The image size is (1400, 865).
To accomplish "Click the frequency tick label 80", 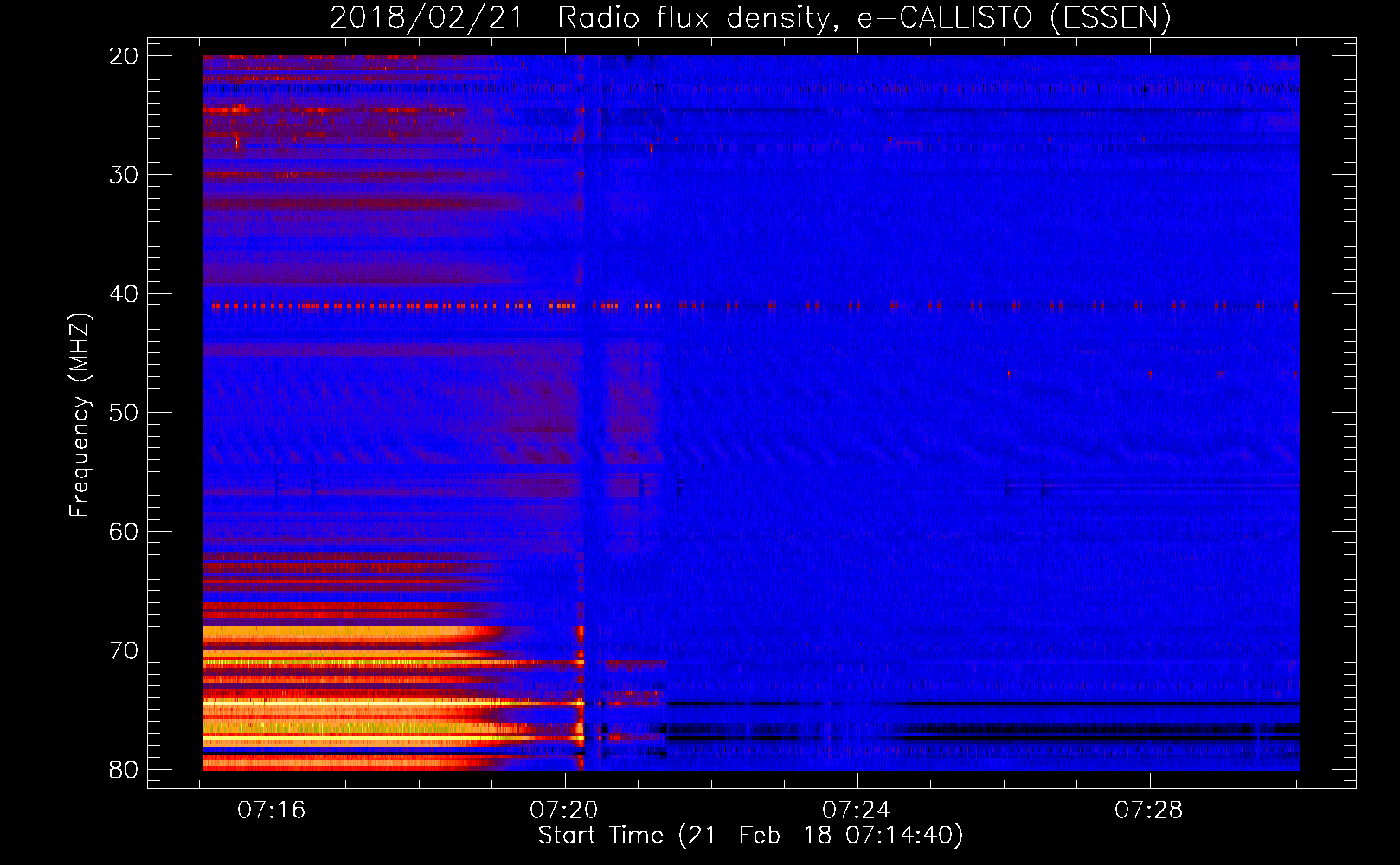I will click(124, 770).
